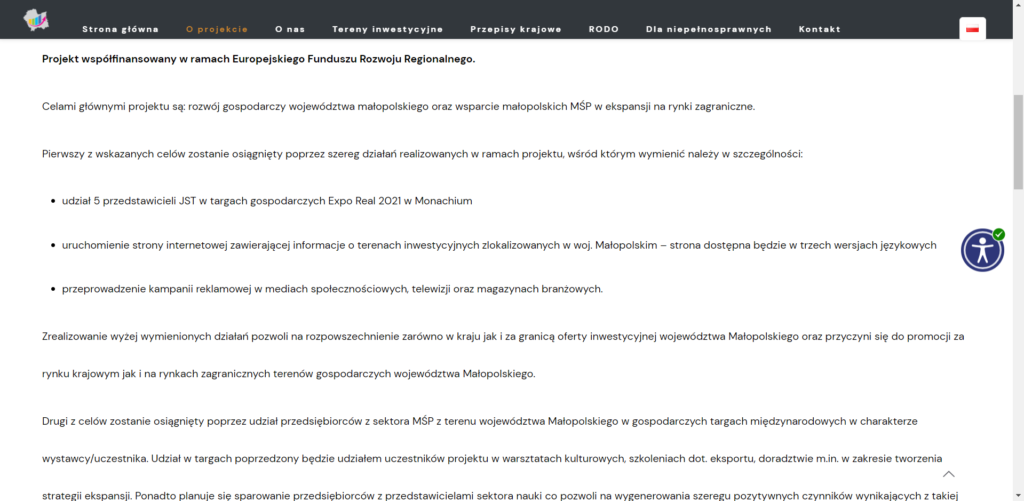The width and height of the screenshot is (1024, 501).
Task: Open the Kontakt page
Action: 820,29
